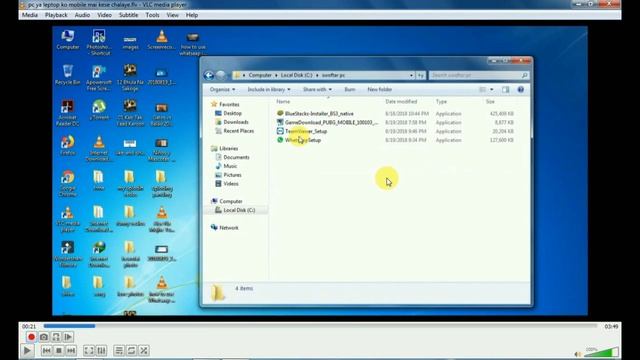The width and height of the screenshot is (640, 360).
Task: Toggle fullscreen video mode
Action: click(89, 351)
